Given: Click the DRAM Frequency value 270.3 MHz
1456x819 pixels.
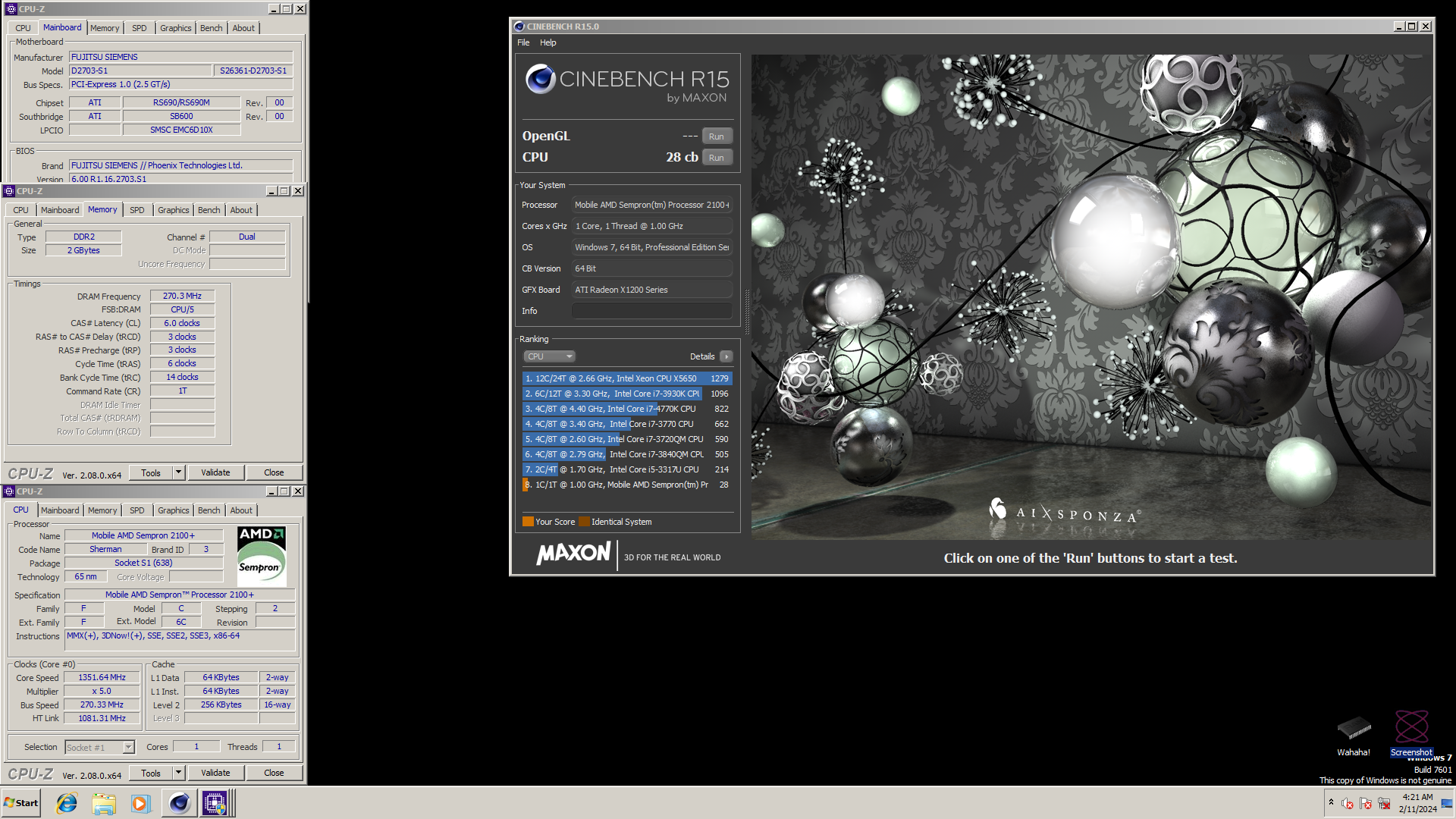Looking at the screenshot, I should coord(182,297).
